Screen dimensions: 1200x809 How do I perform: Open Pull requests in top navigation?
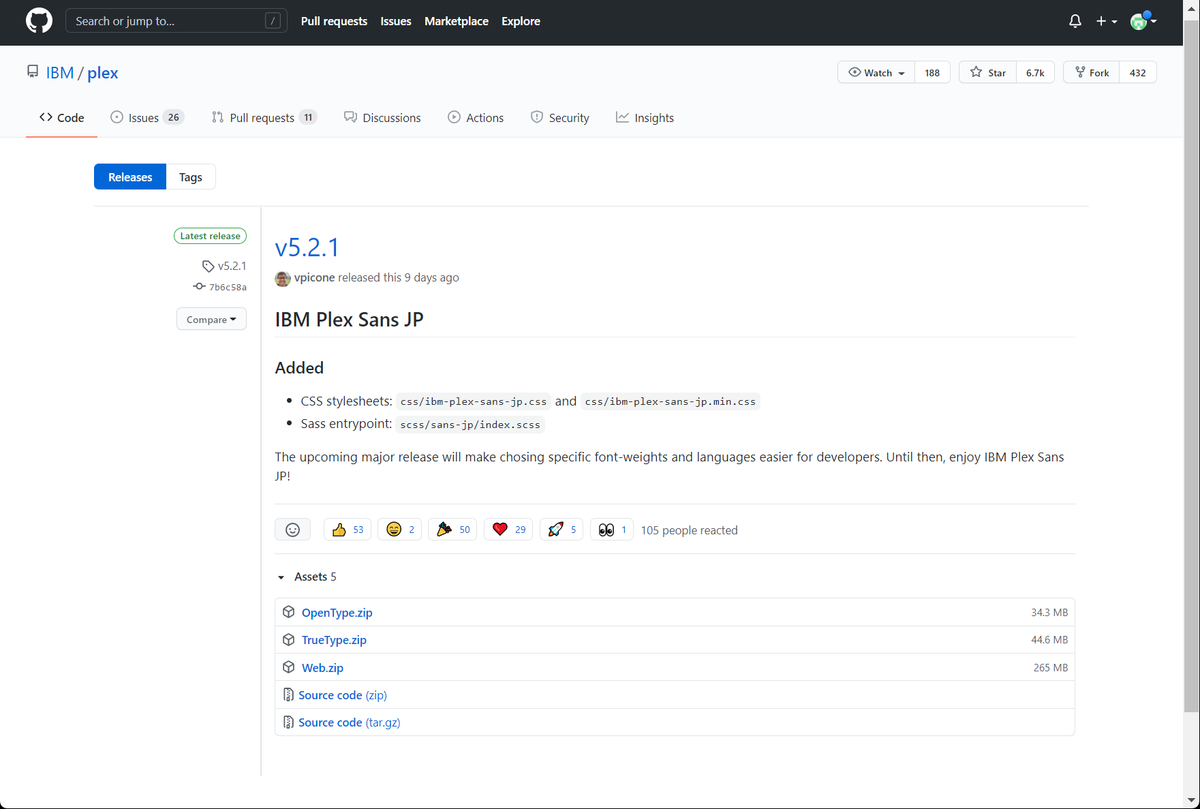(x=334, y=21)
